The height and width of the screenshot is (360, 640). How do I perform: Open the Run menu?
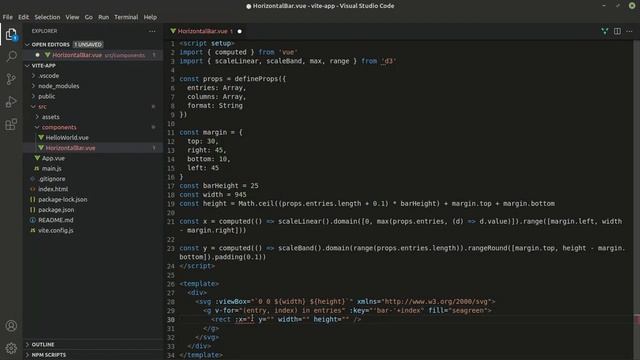coord(104,17)
